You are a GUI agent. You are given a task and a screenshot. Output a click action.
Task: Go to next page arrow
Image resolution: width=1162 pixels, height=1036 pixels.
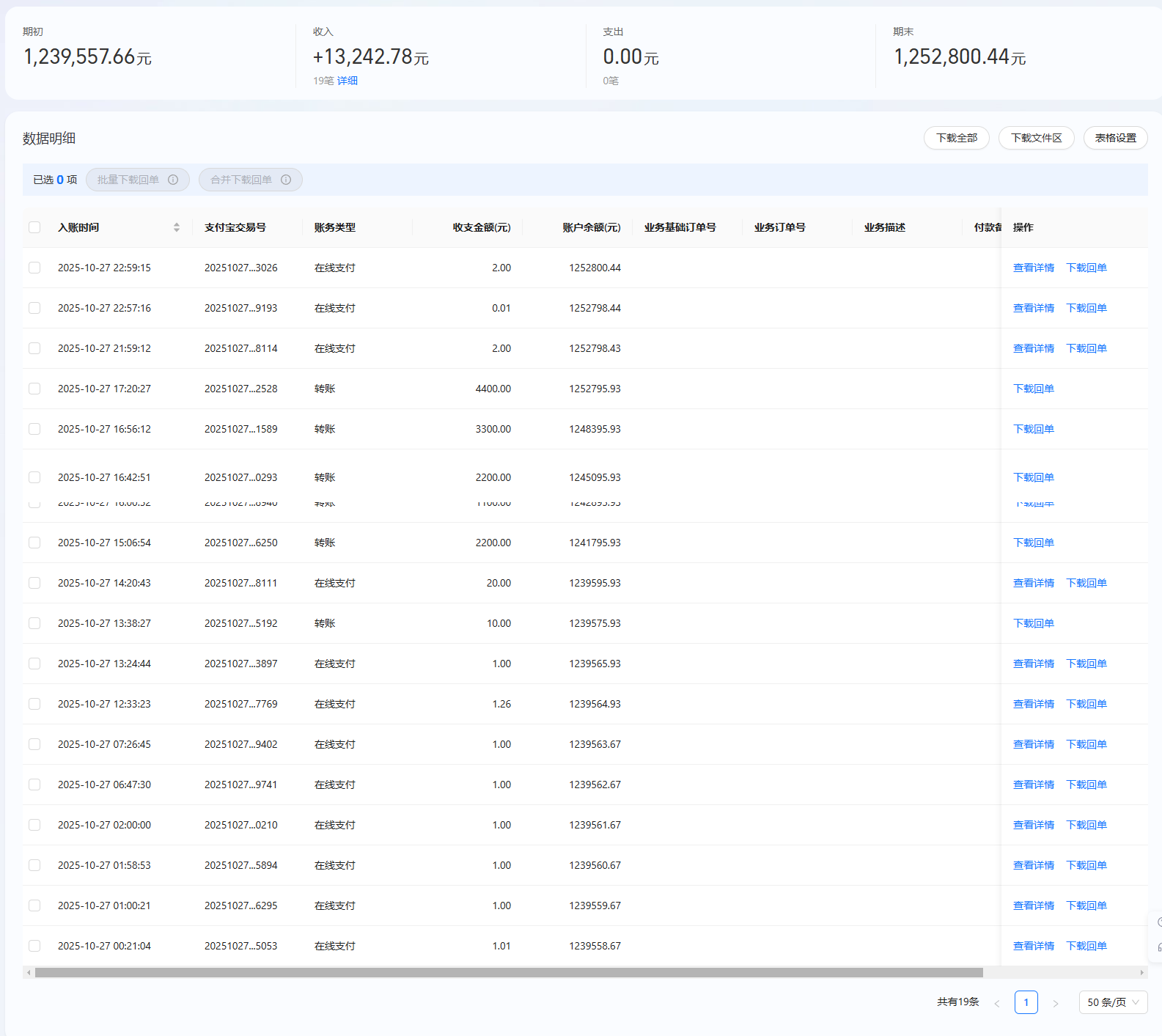(1055, 1003)
